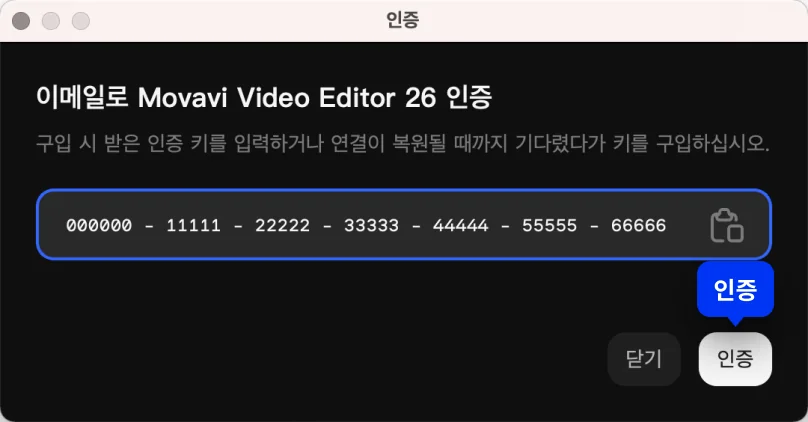Screen dimensions: 808x422
Task: Click the 이메일로 word in the heading
Action: coord(81,97)
